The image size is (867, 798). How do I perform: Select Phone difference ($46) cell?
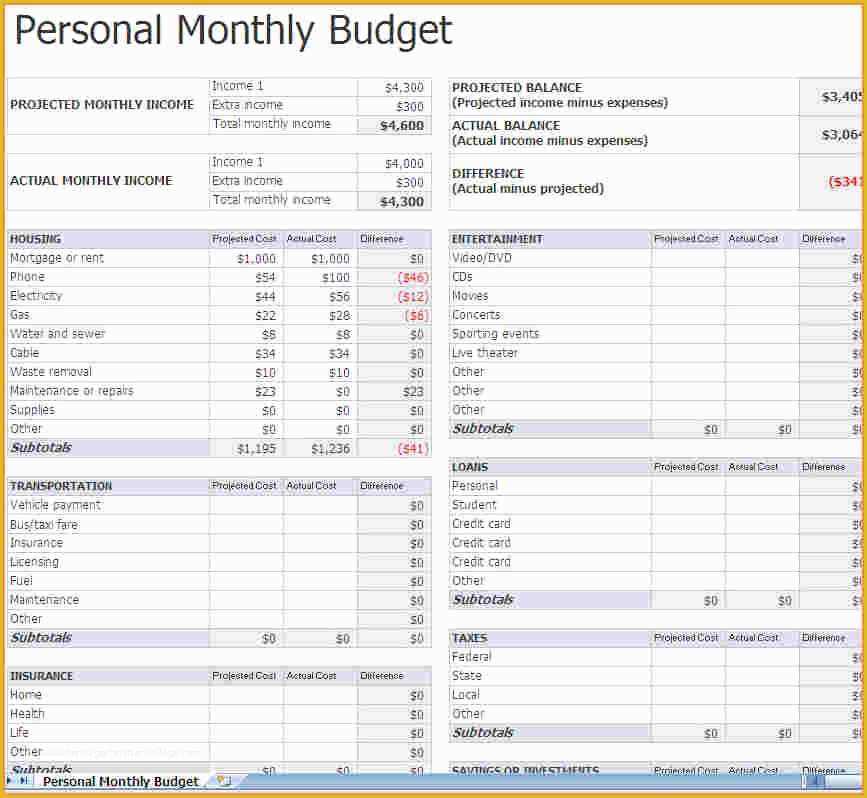click(x=395, y=277)
